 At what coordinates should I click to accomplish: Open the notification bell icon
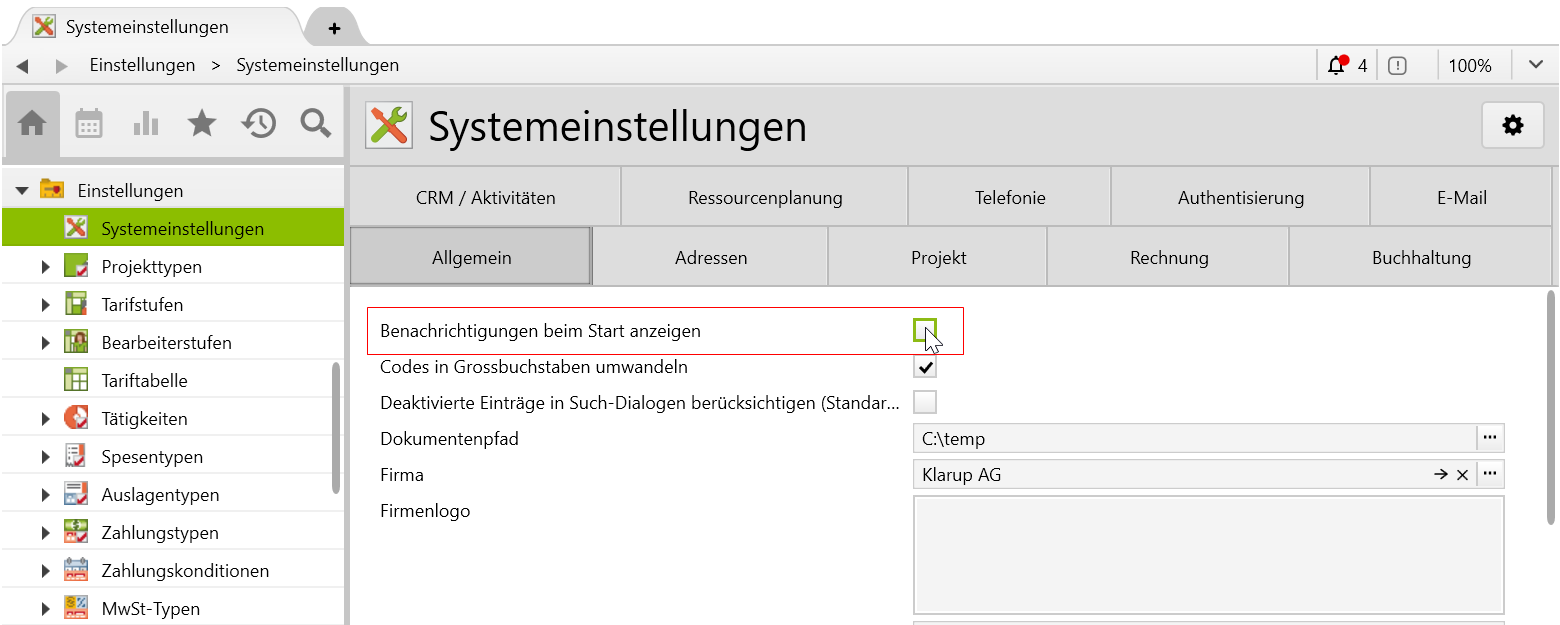tap(1336, 66)
